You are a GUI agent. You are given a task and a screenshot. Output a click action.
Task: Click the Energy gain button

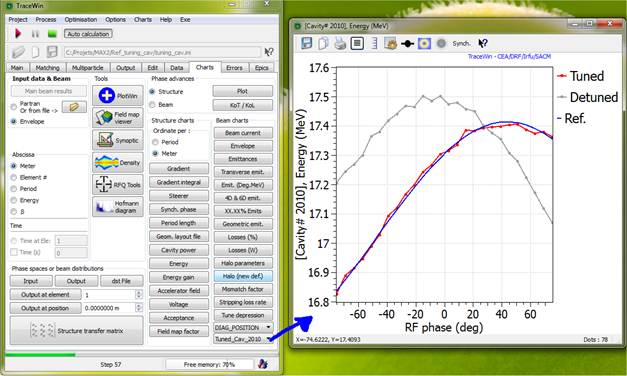(x=179, y=277)
